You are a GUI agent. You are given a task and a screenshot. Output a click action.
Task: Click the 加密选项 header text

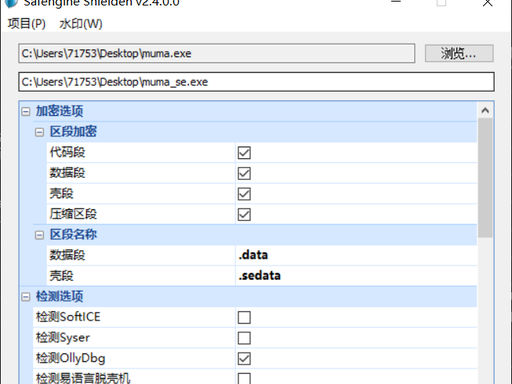tap(59, 111)
